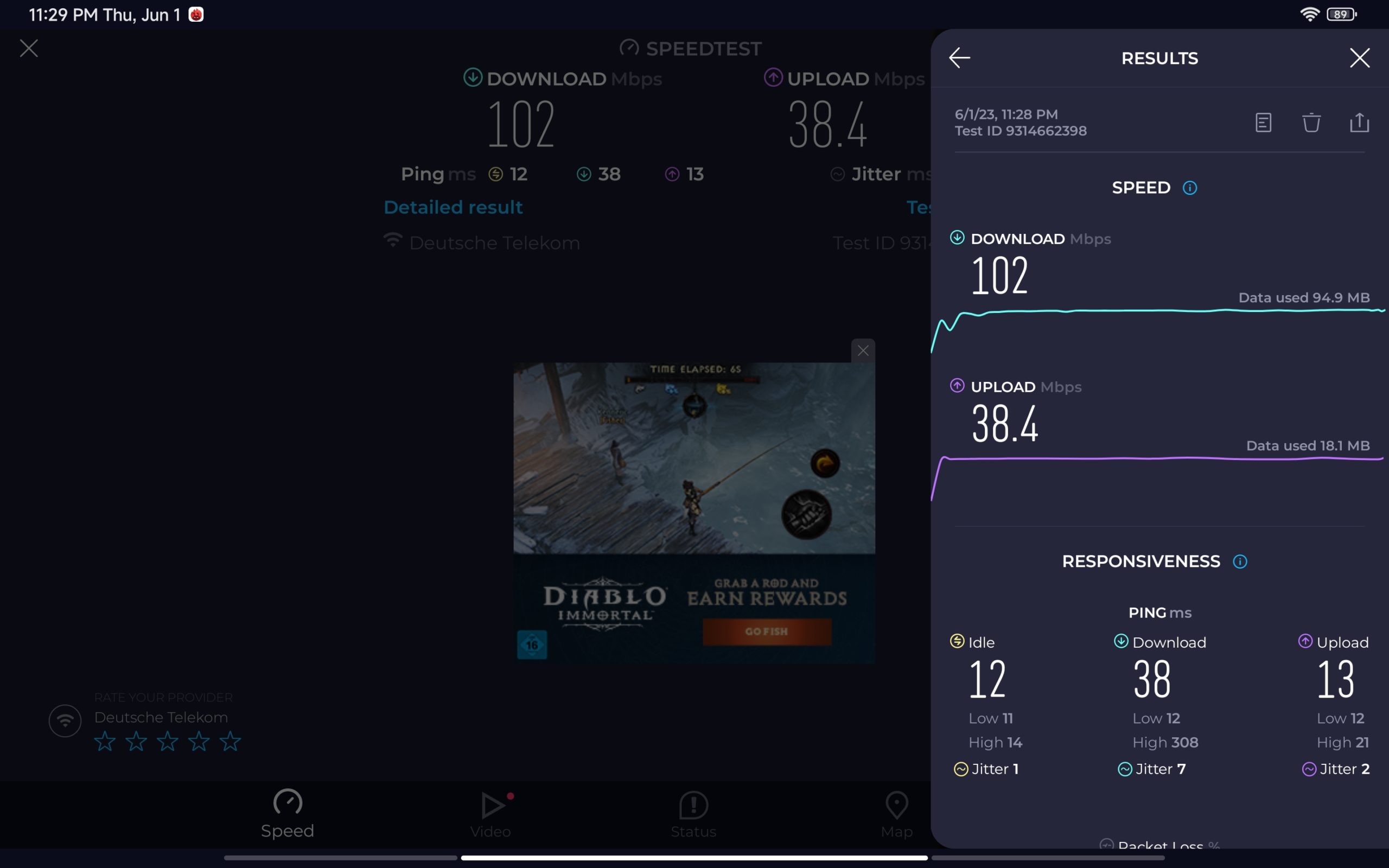Tap the SPEEDTEST logo header
Screen dimensions: 1389x868
(691, 49)
